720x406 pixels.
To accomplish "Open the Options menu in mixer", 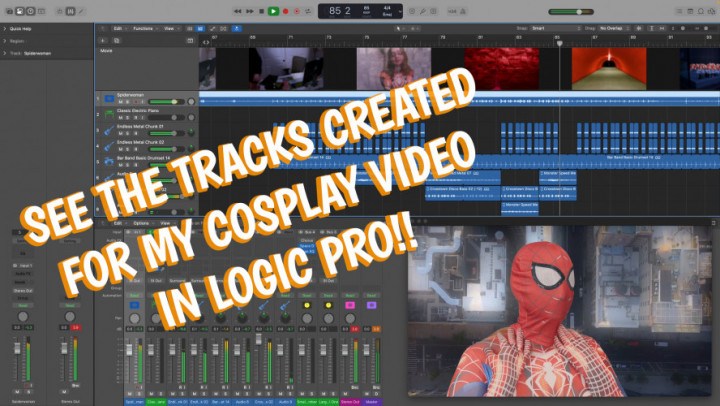I will (x=141, y=223).
